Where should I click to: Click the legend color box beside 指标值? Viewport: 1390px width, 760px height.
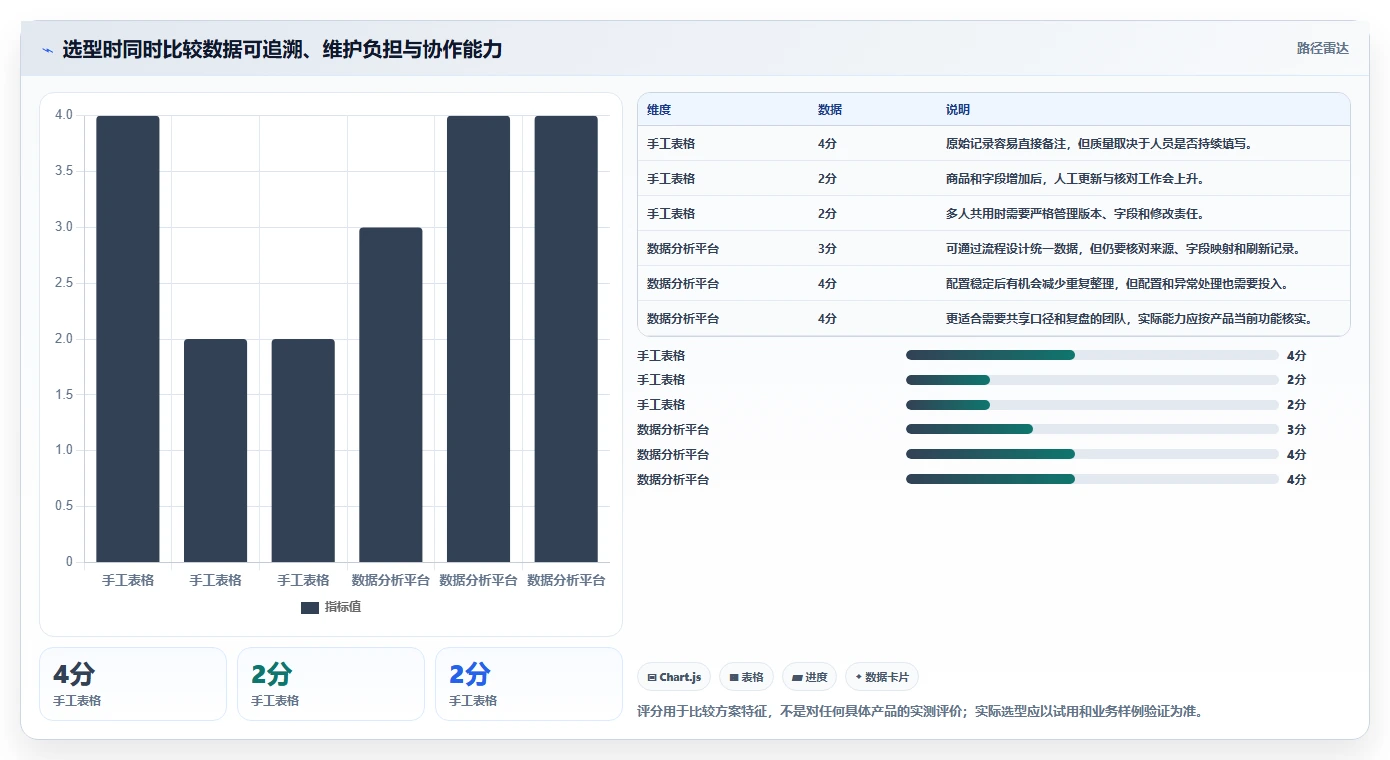point(310,607)
